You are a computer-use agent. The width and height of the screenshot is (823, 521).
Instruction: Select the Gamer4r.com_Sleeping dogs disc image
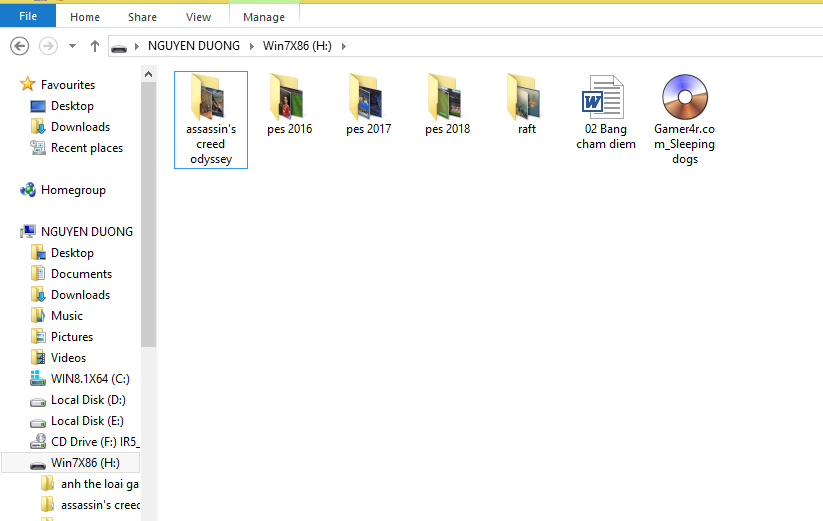(x=684, y=120)
